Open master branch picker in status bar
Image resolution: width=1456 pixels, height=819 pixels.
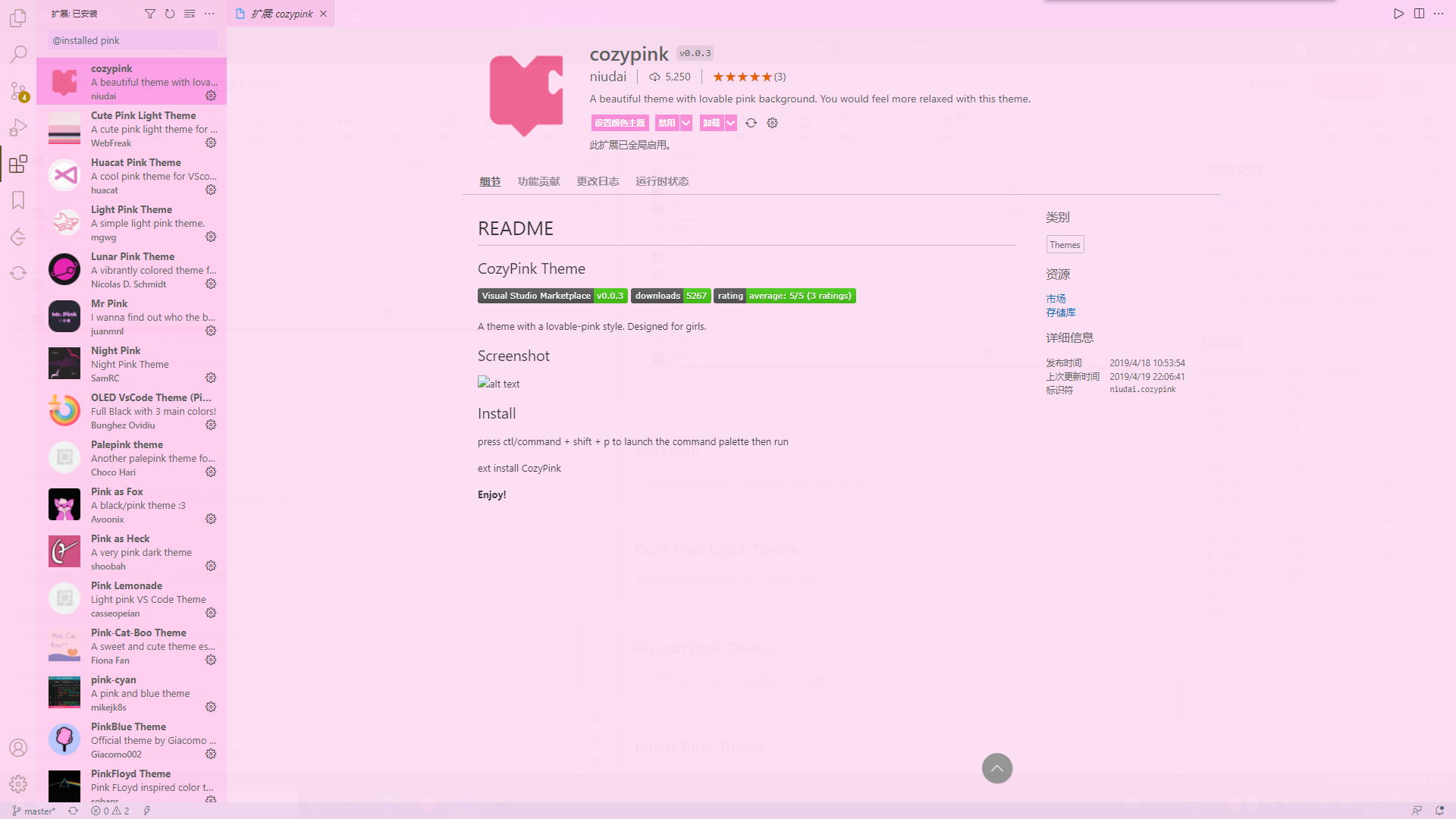[x=34, y=811]
